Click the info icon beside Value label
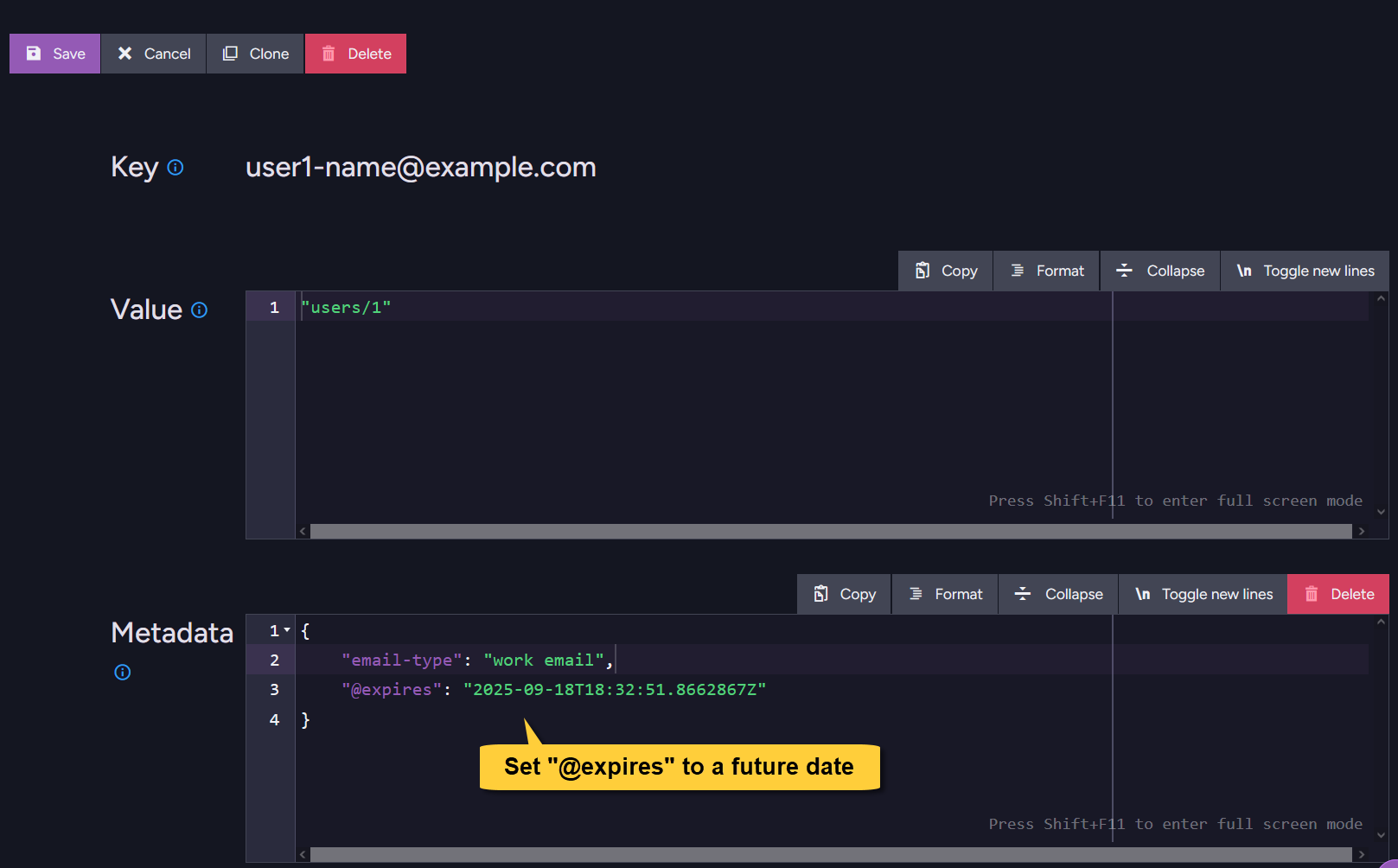The width and height of the screenshot is (1398, 868). 199,310
